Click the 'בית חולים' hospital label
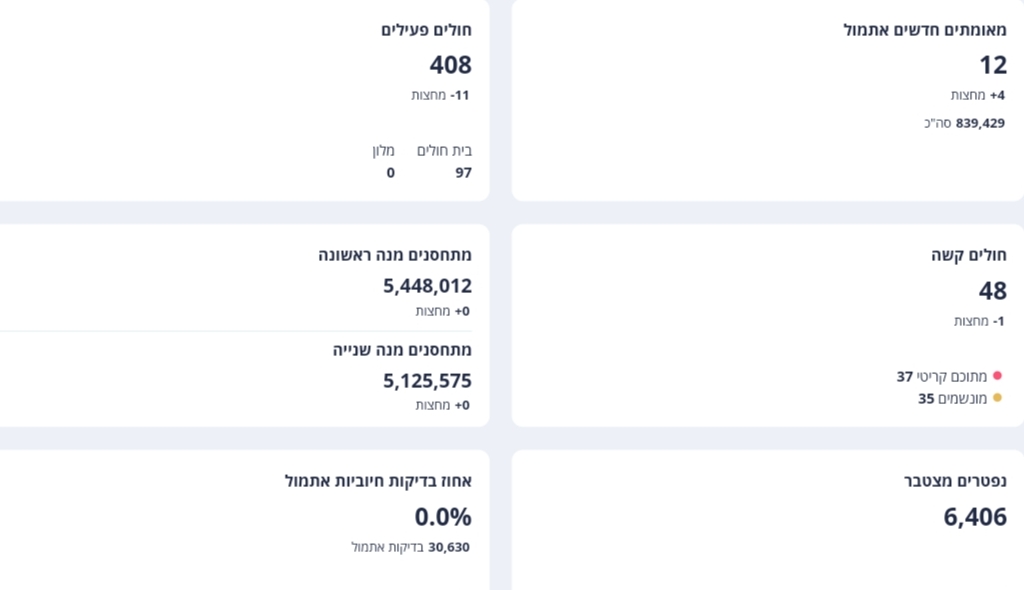This screenshot has height=590, width=1024. pos(444,151)
